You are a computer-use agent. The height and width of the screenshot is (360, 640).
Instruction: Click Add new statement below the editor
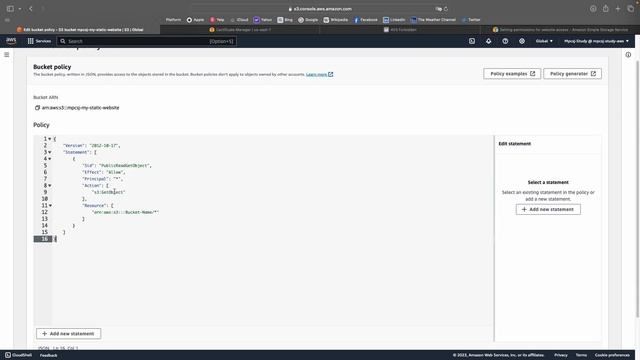pos(69,334)
